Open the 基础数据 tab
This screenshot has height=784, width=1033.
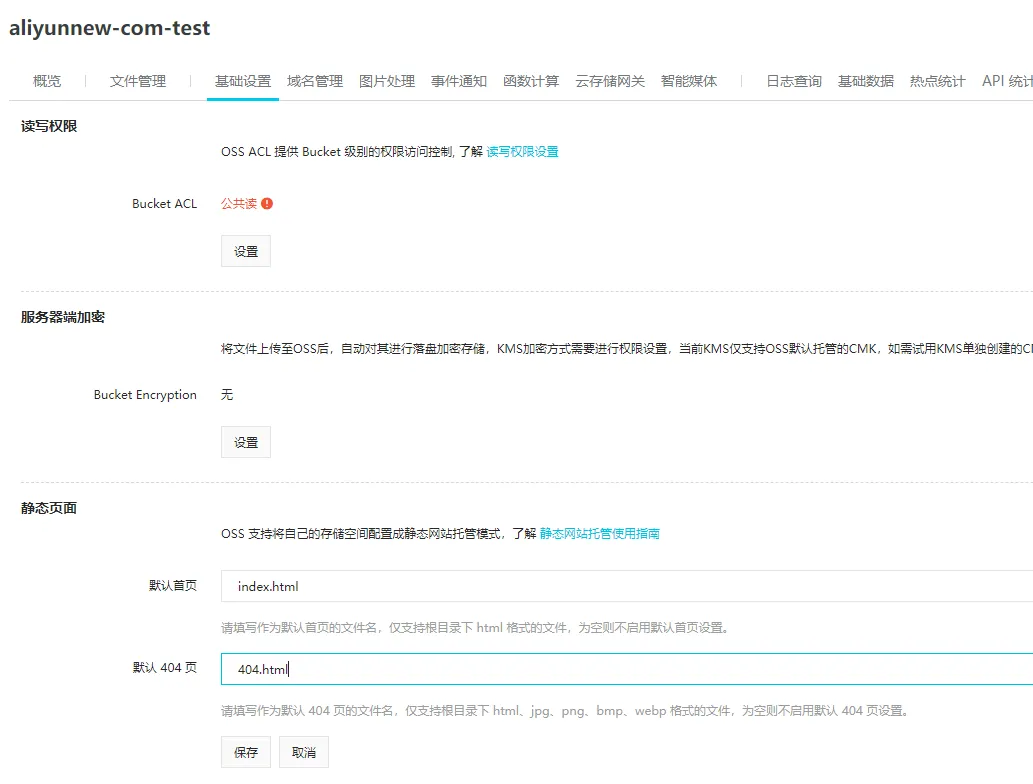[x=866, y=81]
